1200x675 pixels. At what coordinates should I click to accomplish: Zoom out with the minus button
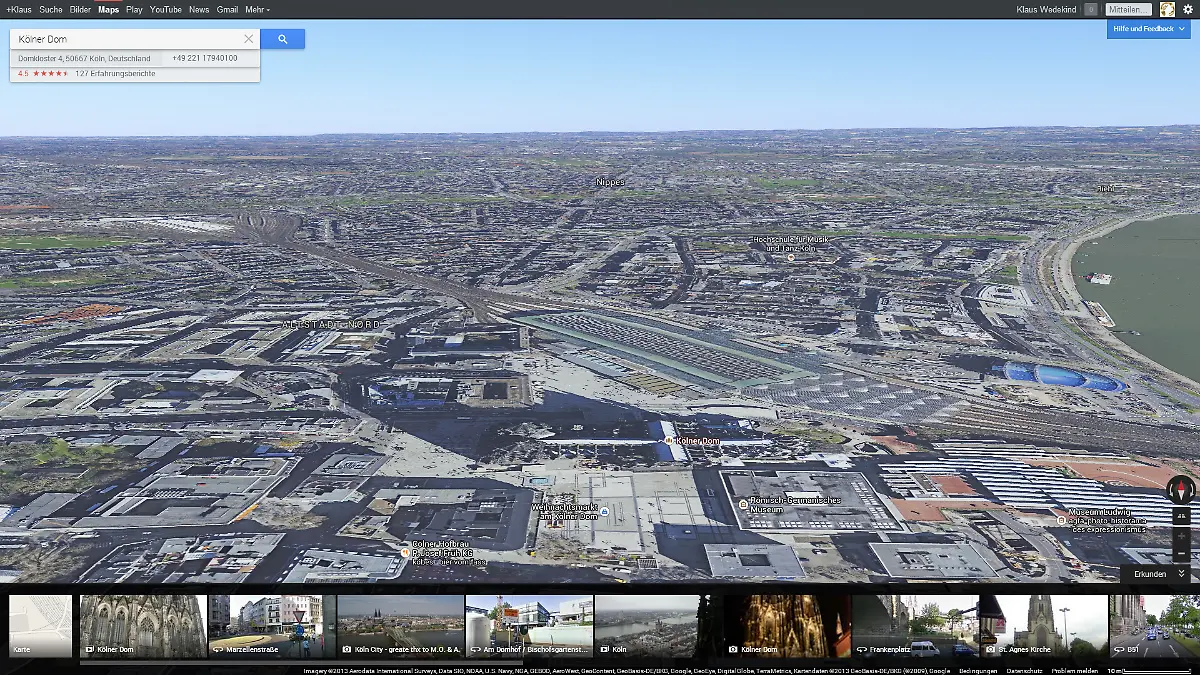pyautogui.click(x=1181, y=553)
